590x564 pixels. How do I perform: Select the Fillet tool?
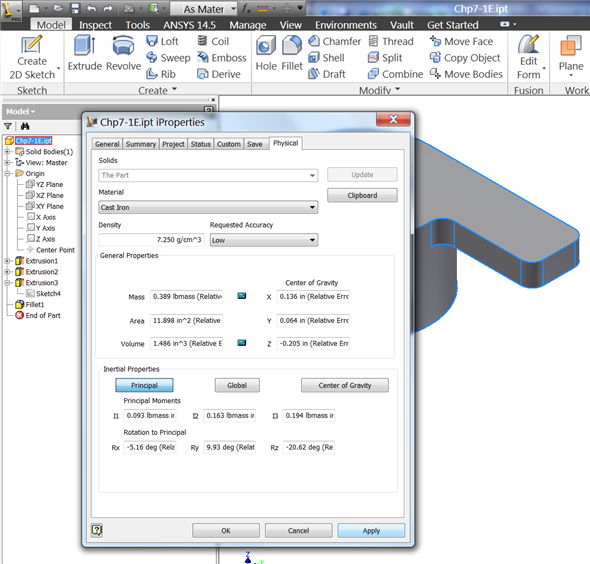click(292, 53)
